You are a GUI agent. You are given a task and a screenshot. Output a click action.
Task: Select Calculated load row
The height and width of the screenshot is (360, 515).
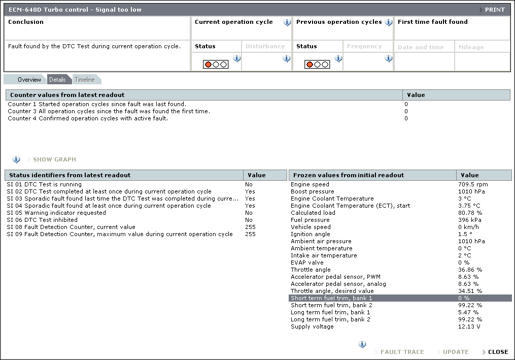coord(400,213)
